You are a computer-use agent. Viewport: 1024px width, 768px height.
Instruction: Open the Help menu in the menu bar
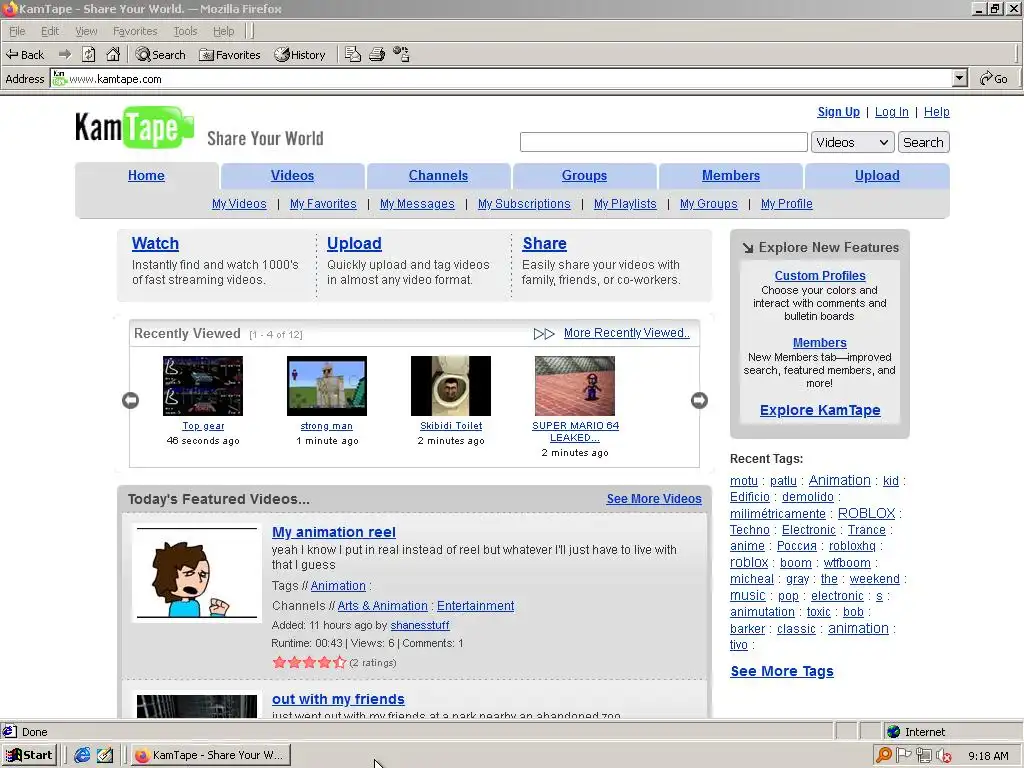(x=223, y=31)
